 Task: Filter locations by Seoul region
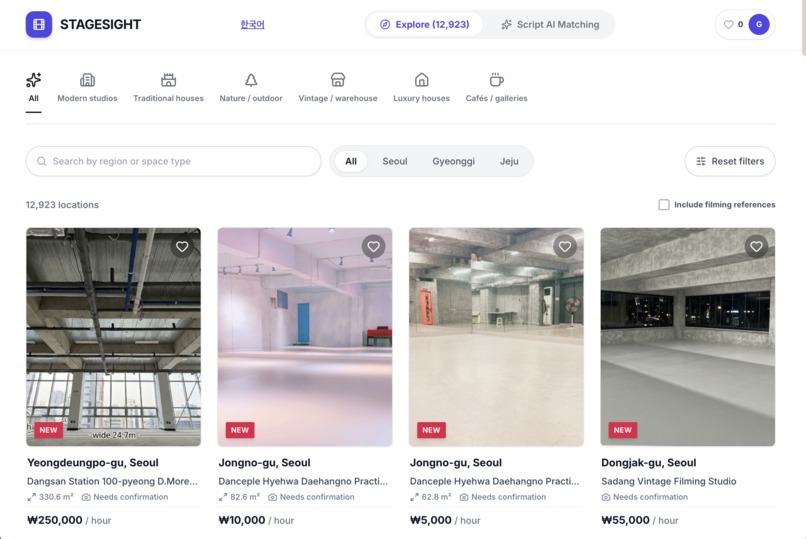(x=395, y=161)
